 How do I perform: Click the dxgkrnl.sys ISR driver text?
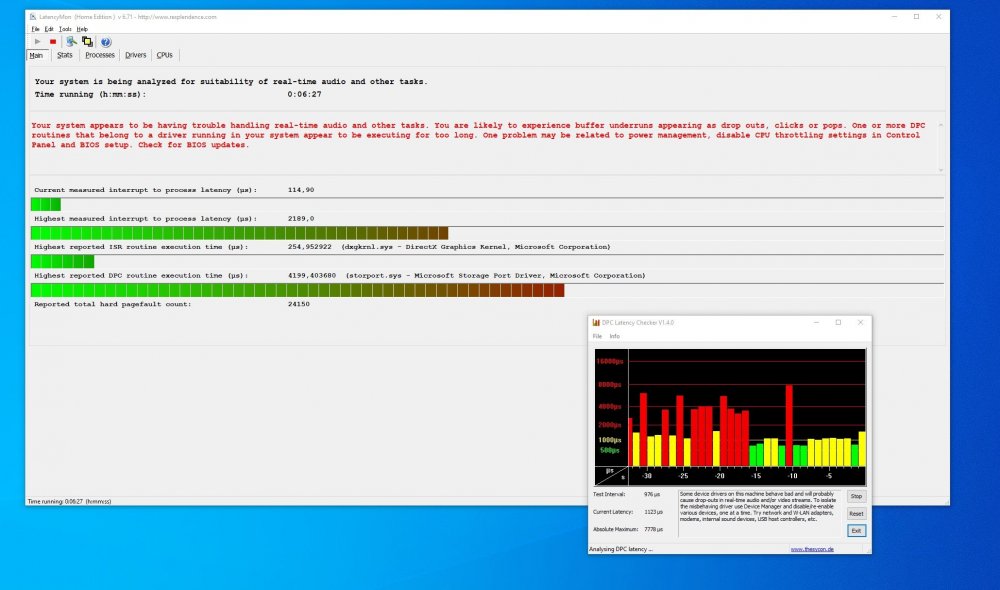click(476, 247)
